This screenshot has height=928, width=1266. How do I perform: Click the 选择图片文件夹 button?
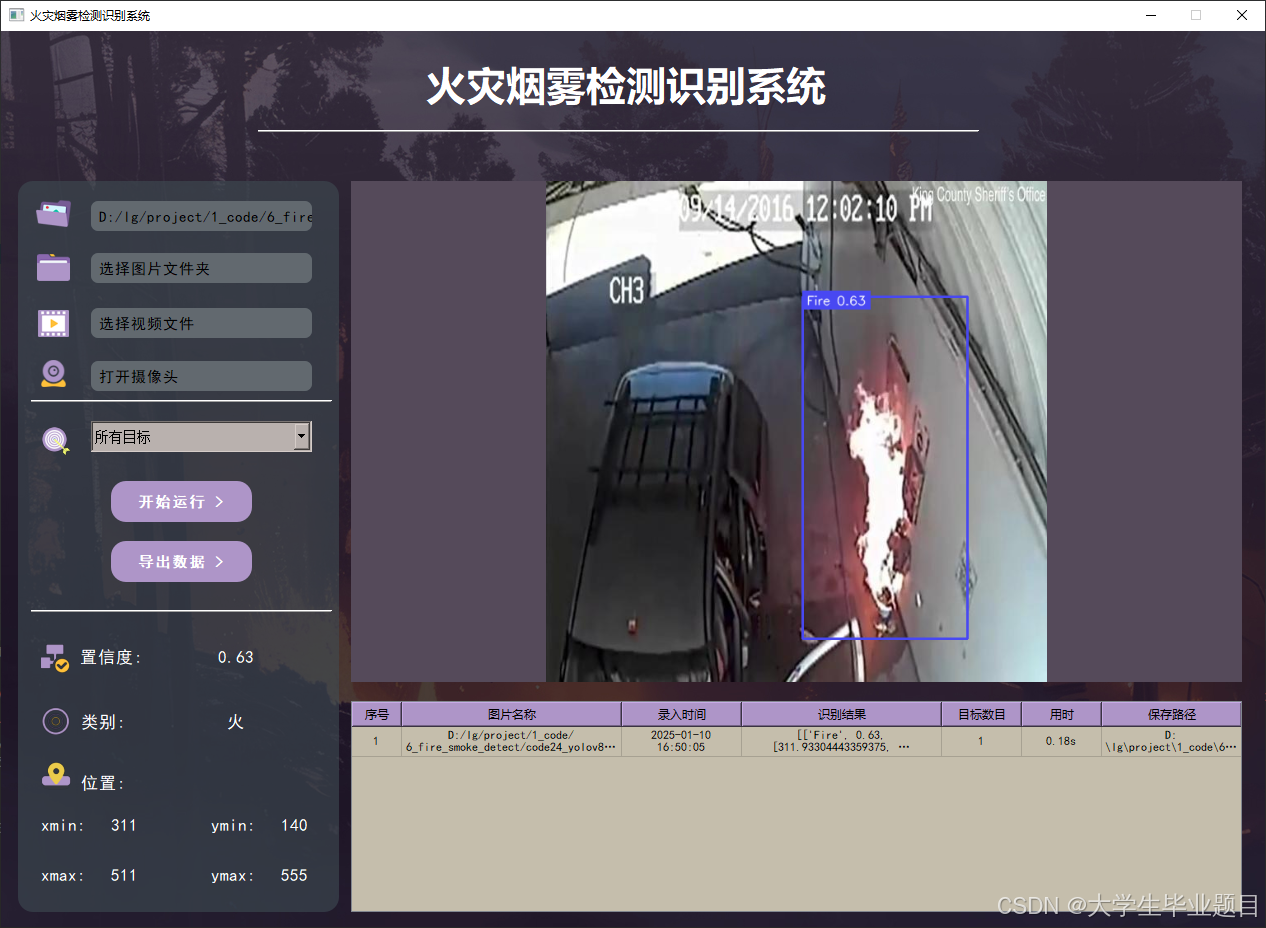[201, 267]
